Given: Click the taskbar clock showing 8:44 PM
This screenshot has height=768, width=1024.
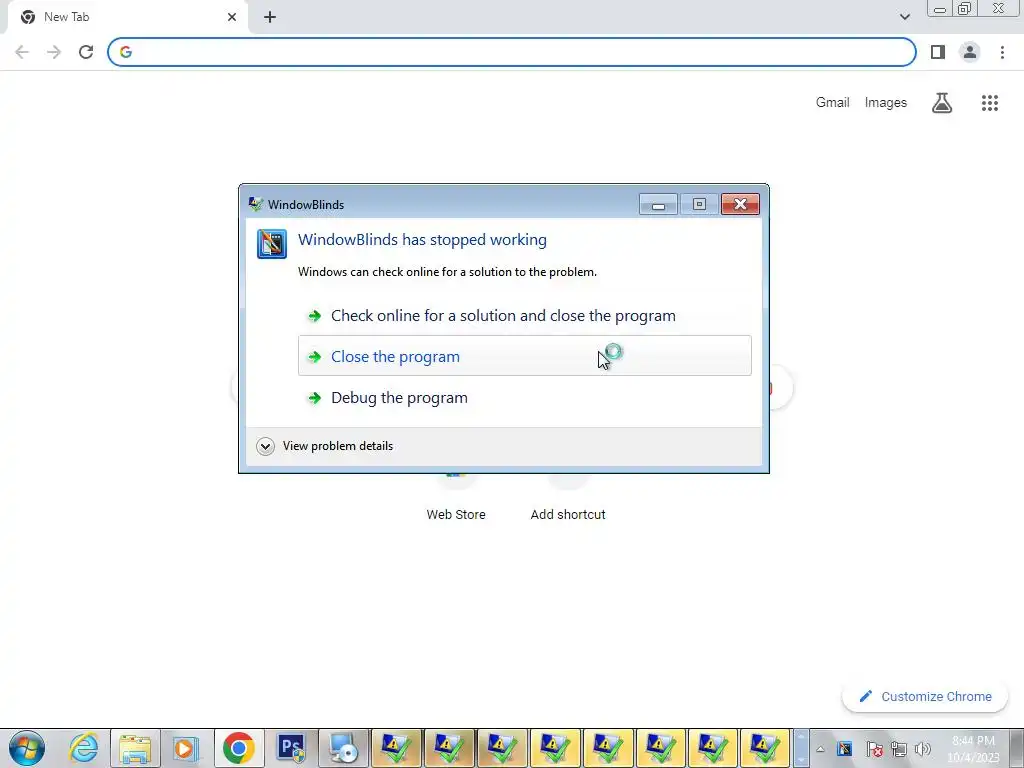Looking at the screenshot, I should click(973, 748).
